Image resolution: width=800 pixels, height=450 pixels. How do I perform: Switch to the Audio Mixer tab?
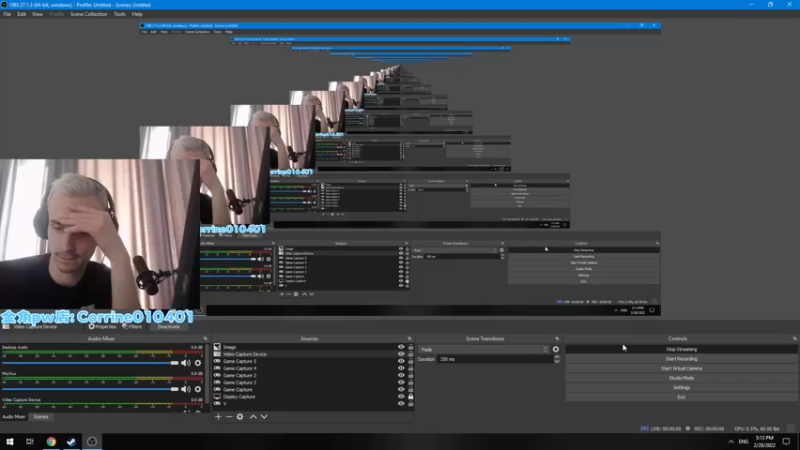(14, 417)
